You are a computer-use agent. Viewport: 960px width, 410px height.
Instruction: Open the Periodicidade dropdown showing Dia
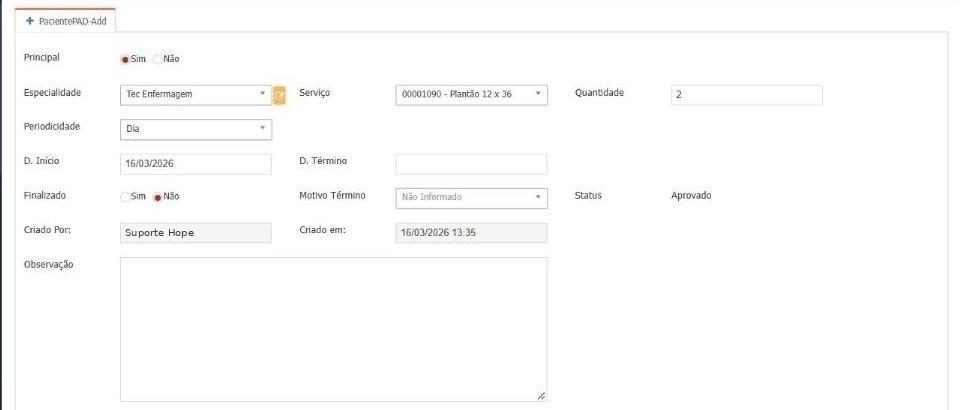click(x=196, y=129)
